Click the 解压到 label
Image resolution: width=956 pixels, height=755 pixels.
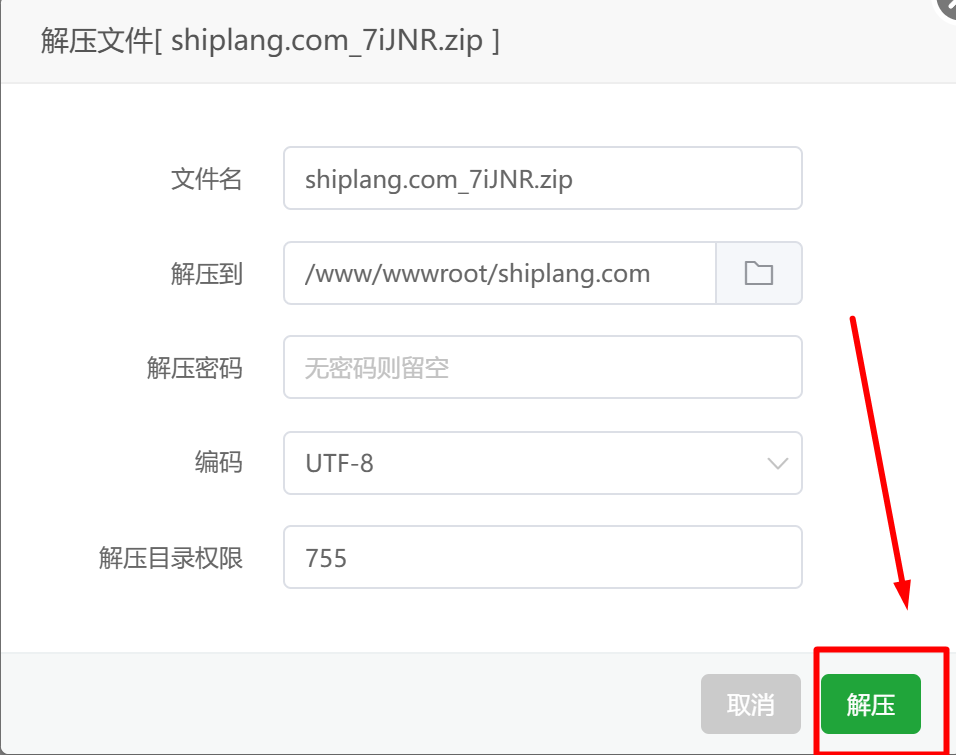(x=207, y=274)
